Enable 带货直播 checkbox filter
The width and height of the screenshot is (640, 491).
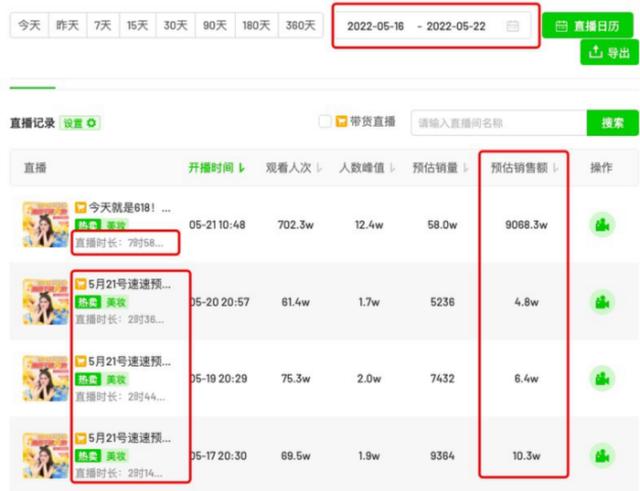click(x=325, y=122)
